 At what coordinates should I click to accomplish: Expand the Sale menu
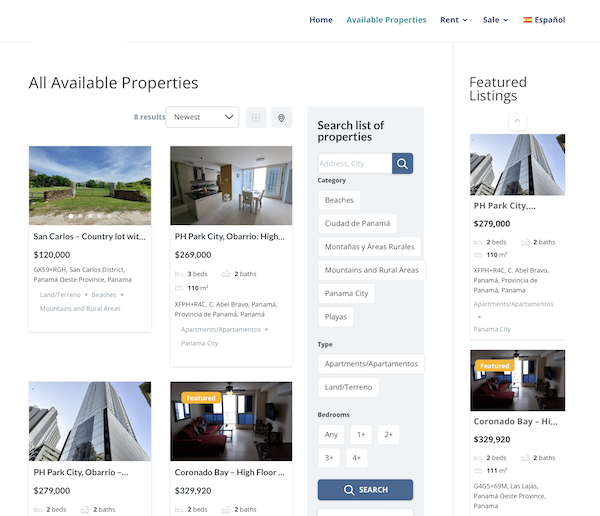coord(495,20)
